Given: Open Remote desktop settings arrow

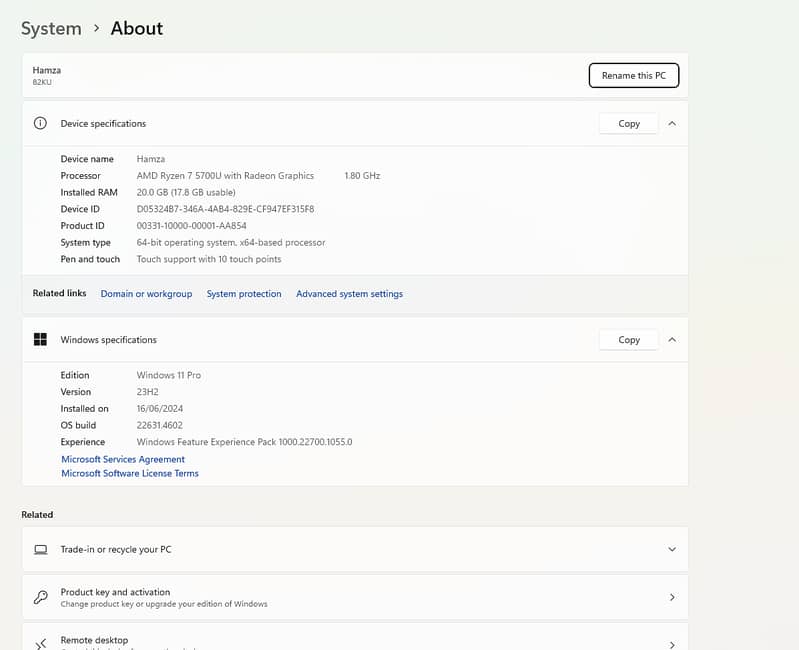Looking at the screenshot, I should point(672,644).
